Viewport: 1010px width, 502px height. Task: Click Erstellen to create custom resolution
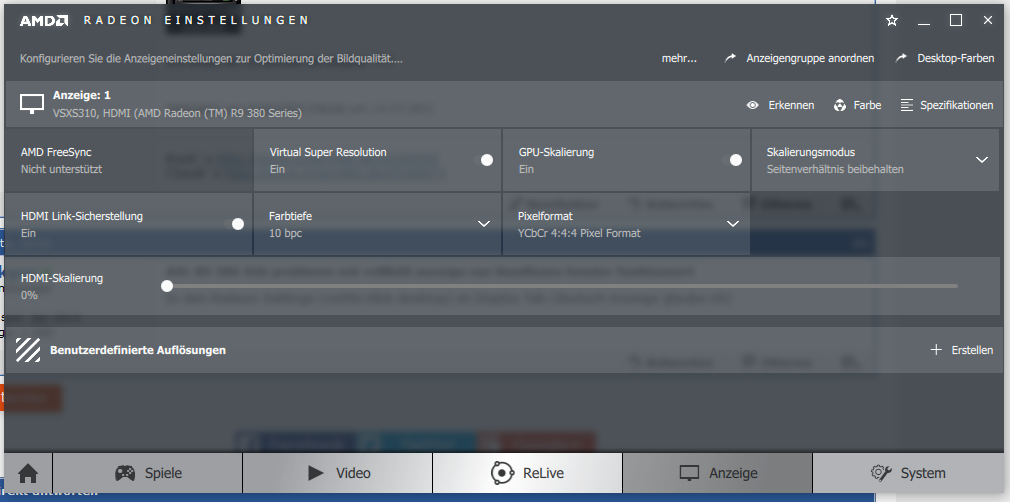click(x=972, y=350)
